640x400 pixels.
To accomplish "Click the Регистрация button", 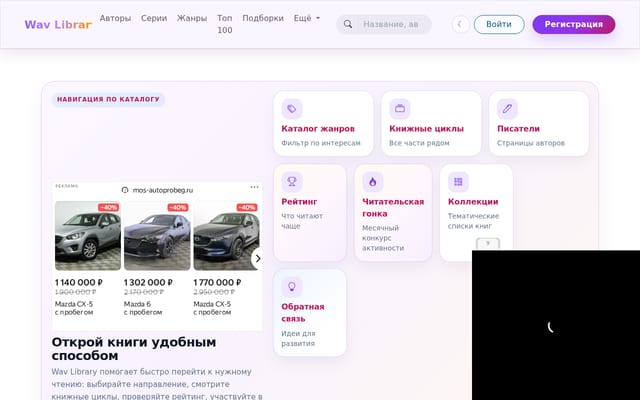I will click(x=573, y=24).
